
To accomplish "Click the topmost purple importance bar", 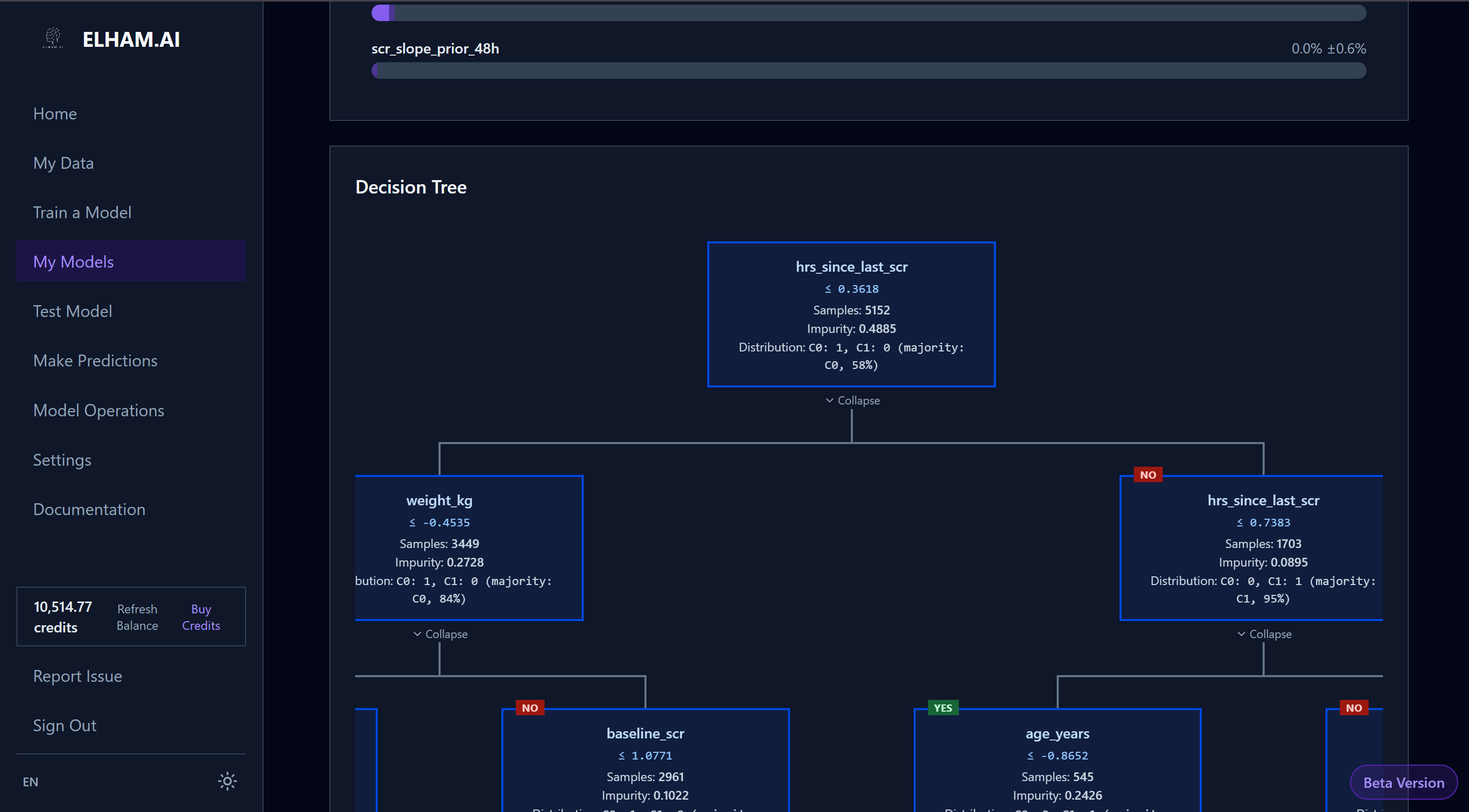I will 868,12.
